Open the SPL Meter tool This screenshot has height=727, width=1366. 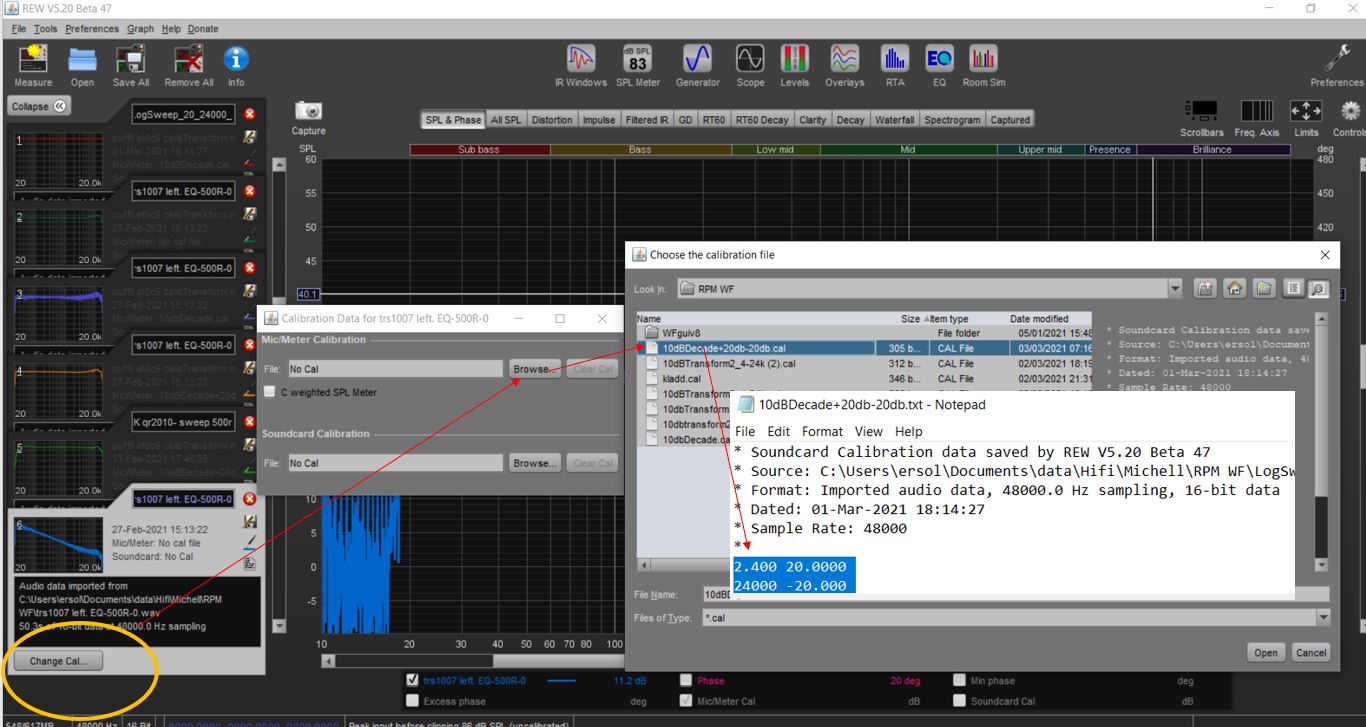[x=638, y=59]
